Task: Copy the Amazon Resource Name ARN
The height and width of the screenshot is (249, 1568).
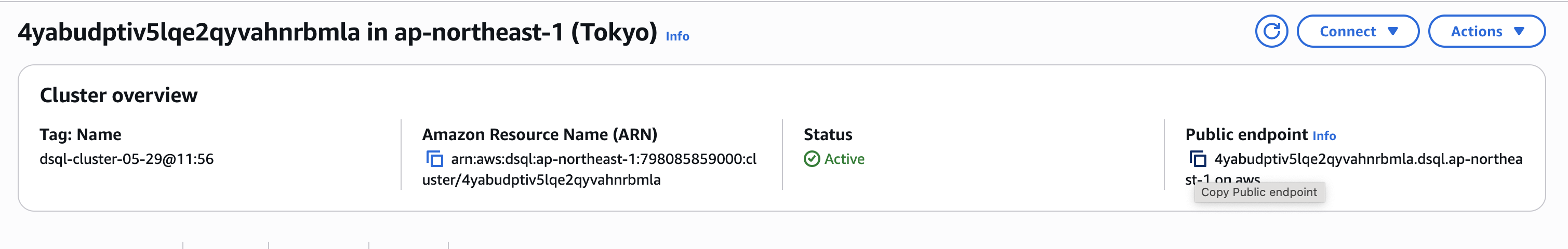Action: pyautogui.click(x=434, y=159)
